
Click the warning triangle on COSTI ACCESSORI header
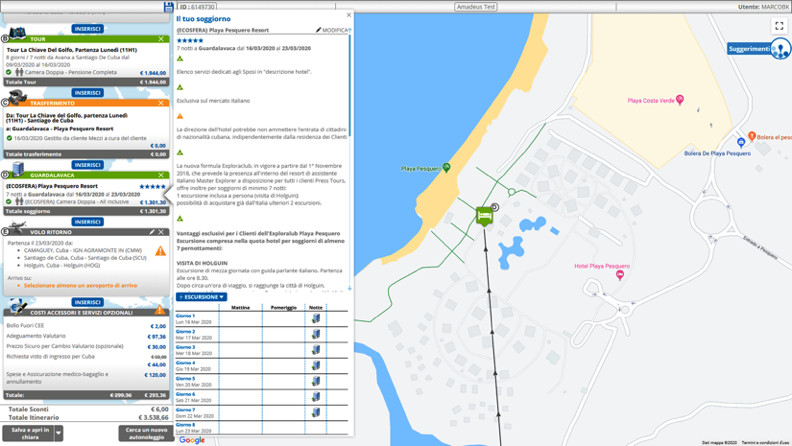[x=160, y=310]
